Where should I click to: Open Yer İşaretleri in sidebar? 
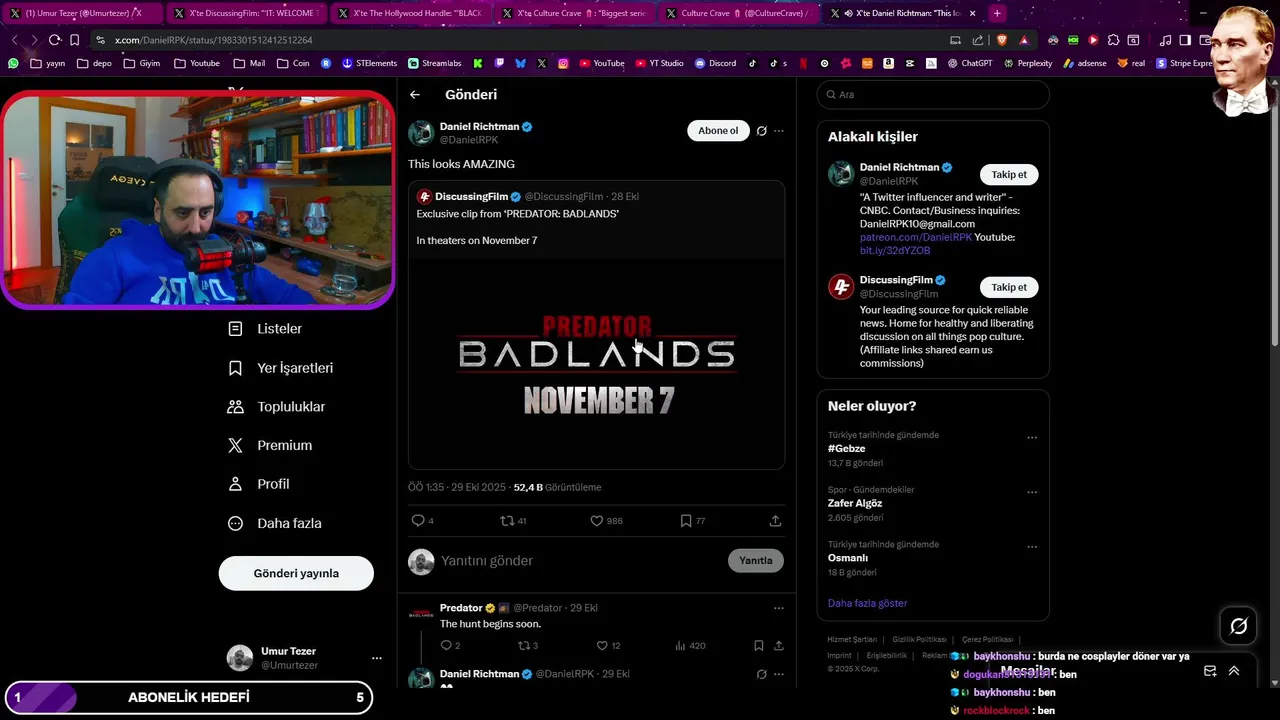pyautogui.click(x=281, y=368)
